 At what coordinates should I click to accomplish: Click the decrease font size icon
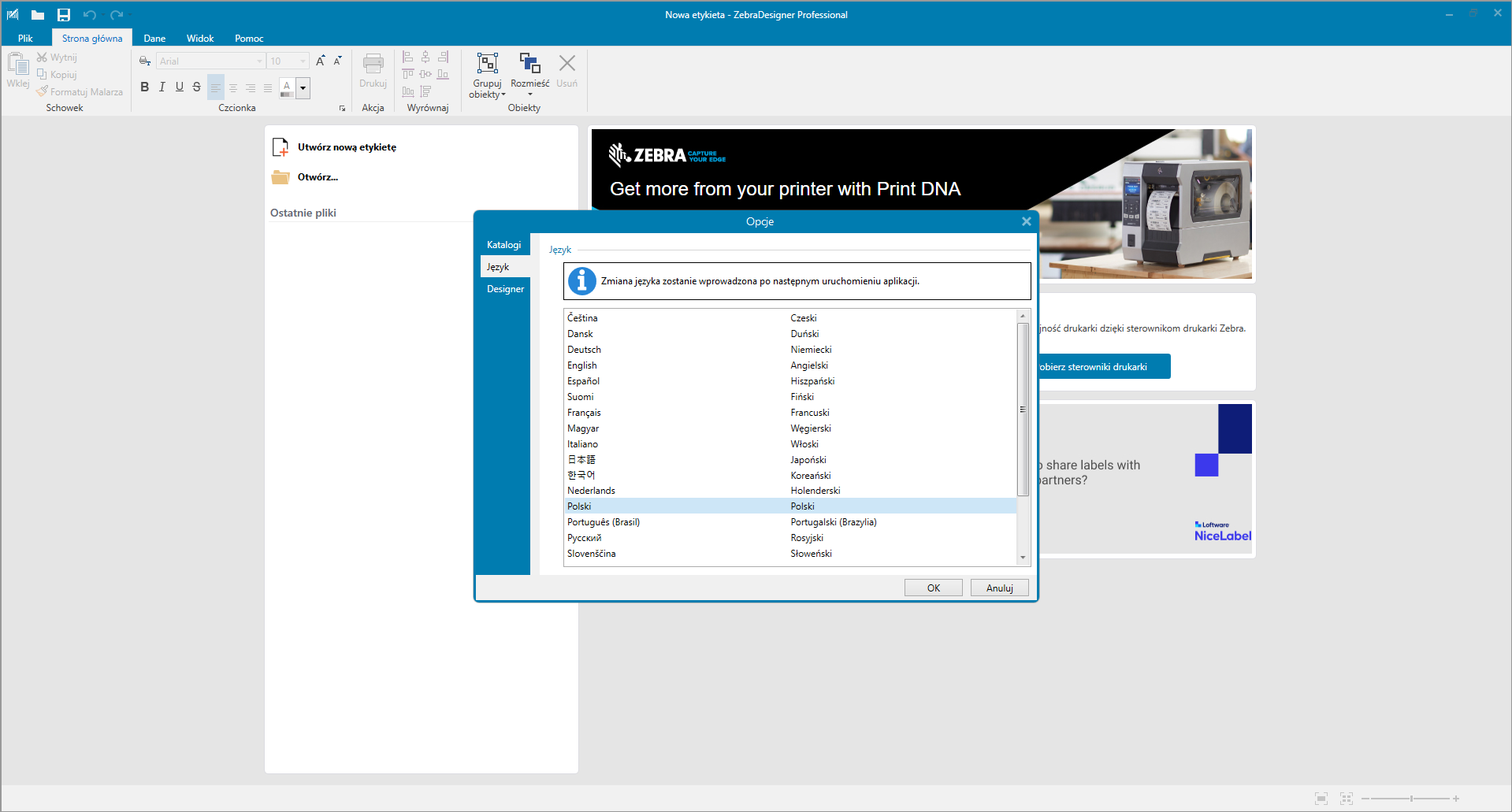click(338, 61)
